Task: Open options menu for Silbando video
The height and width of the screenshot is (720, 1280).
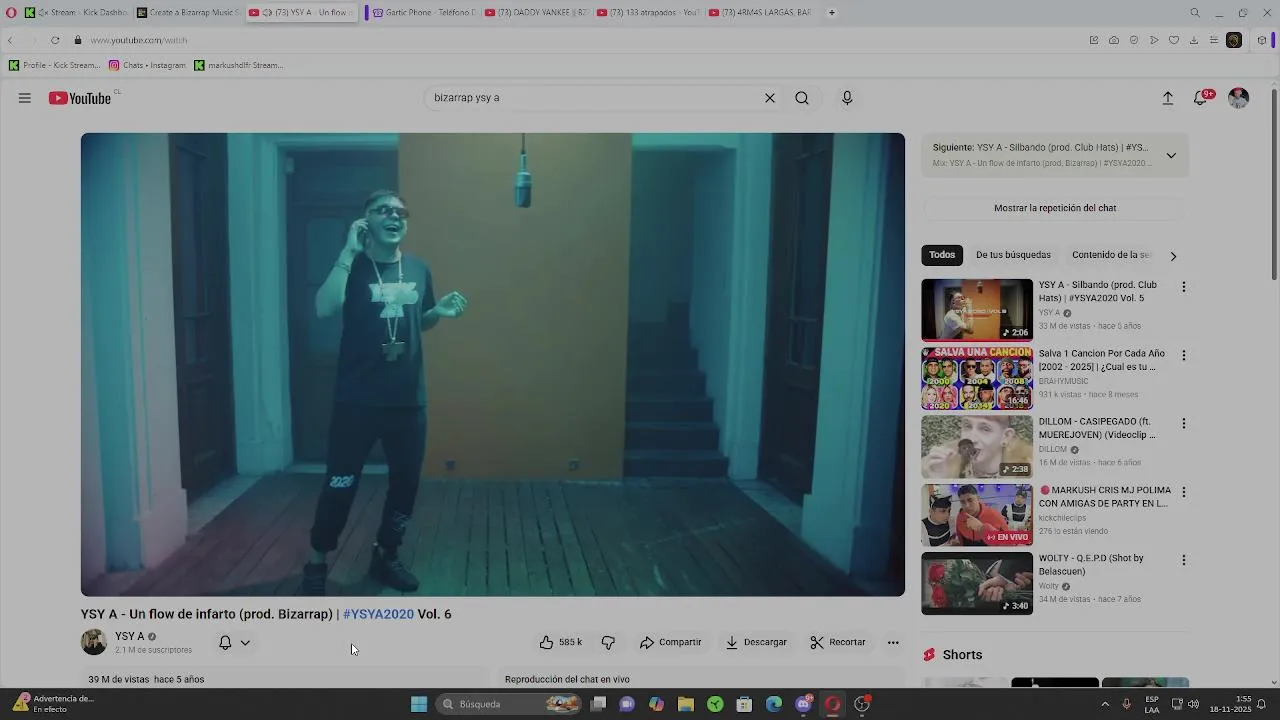Action: point(1184,287)
